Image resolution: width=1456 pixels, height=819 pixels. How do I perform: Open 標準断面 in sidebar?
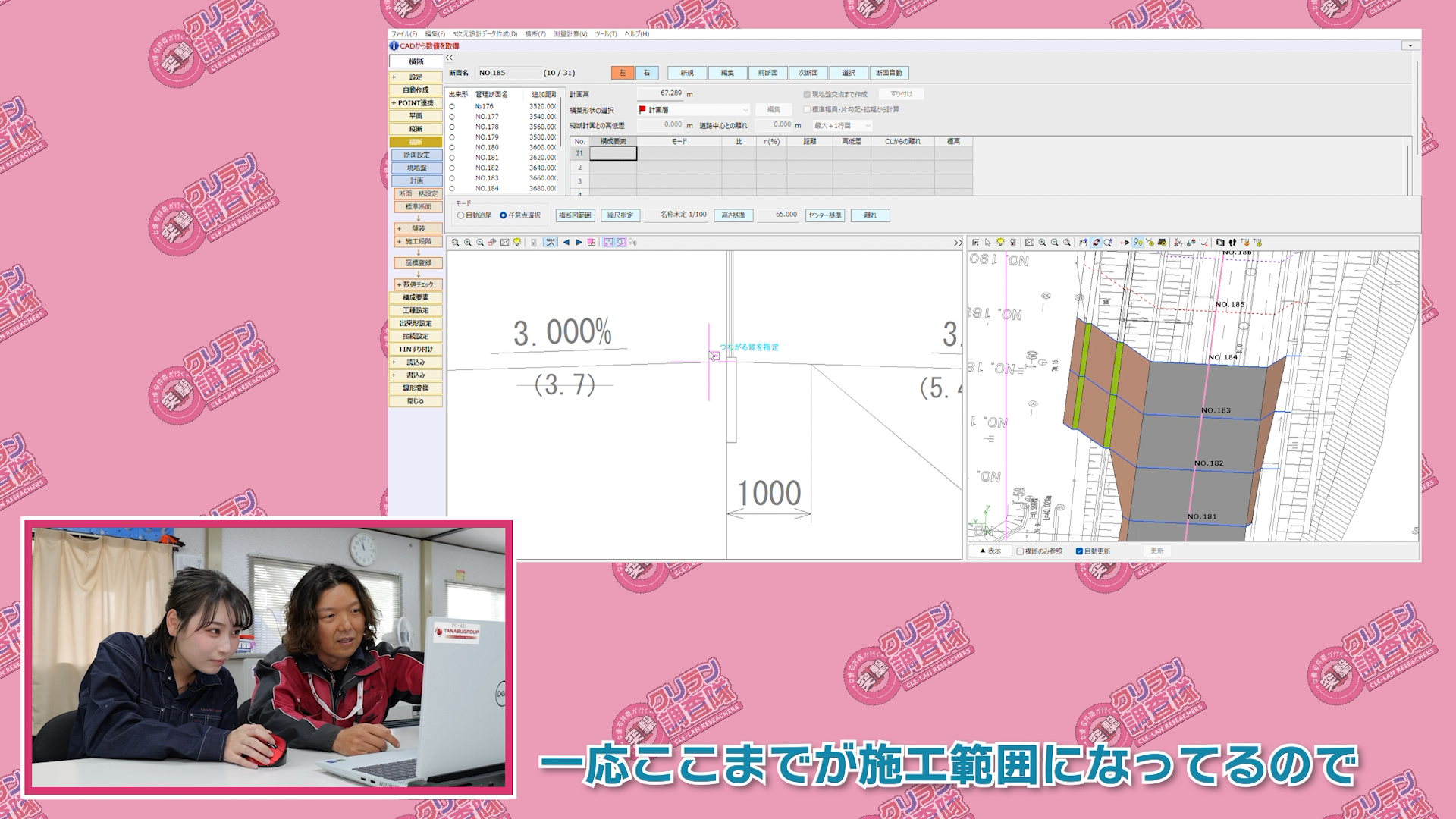tap(418, 207)
